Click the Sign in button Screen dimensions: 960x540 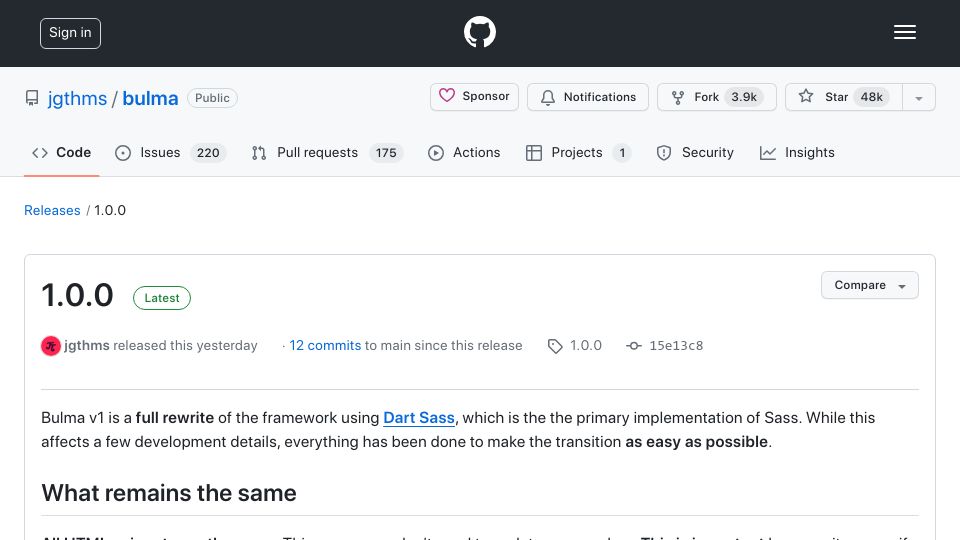[70, 33]
